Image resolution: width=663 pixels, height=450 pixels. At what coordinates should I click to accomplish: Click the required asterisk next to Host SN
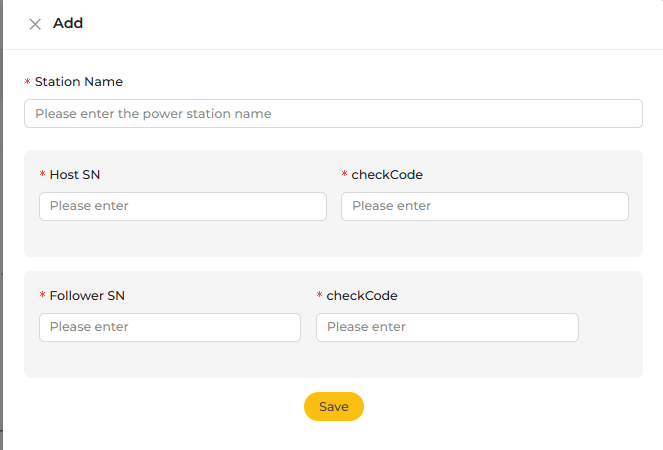pos(42,173)
